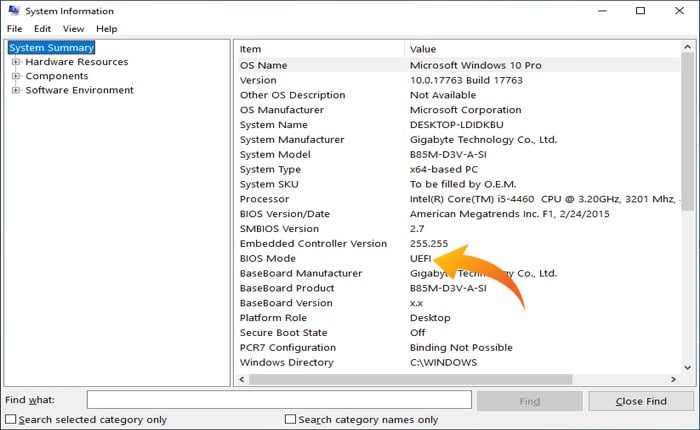Click the Value column header
Screen dimensions: 700x430
tap(540, 49)
